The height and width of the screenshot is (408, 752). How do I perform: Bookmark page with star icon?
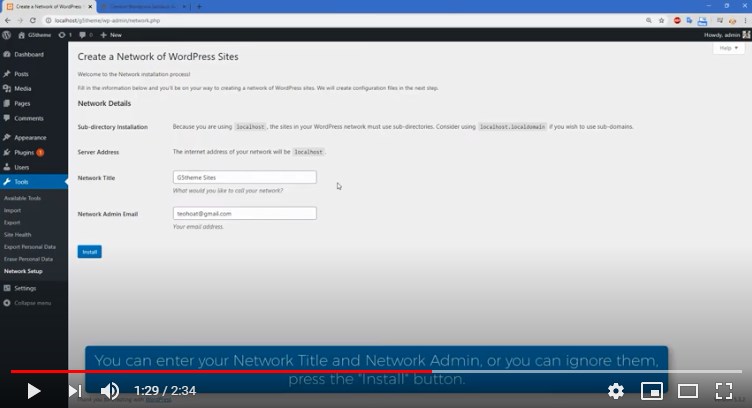pos(661,20)
